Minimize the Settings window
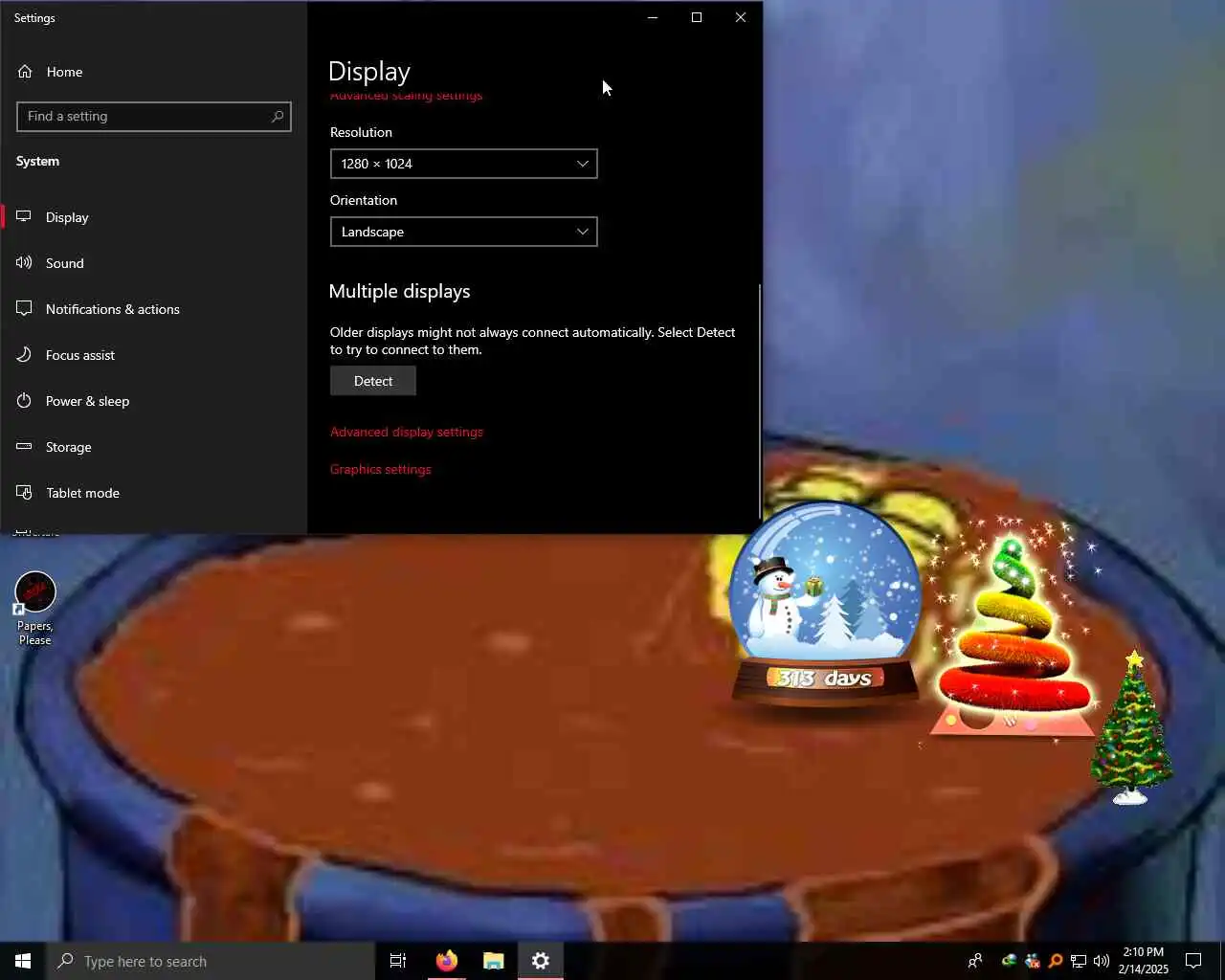Screen dimensions: 1225x980 (653, 17)
